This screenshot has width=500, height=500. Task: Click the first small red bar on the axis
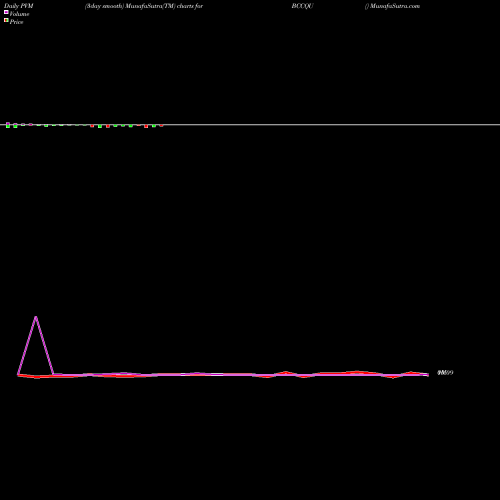click(92, 126)
